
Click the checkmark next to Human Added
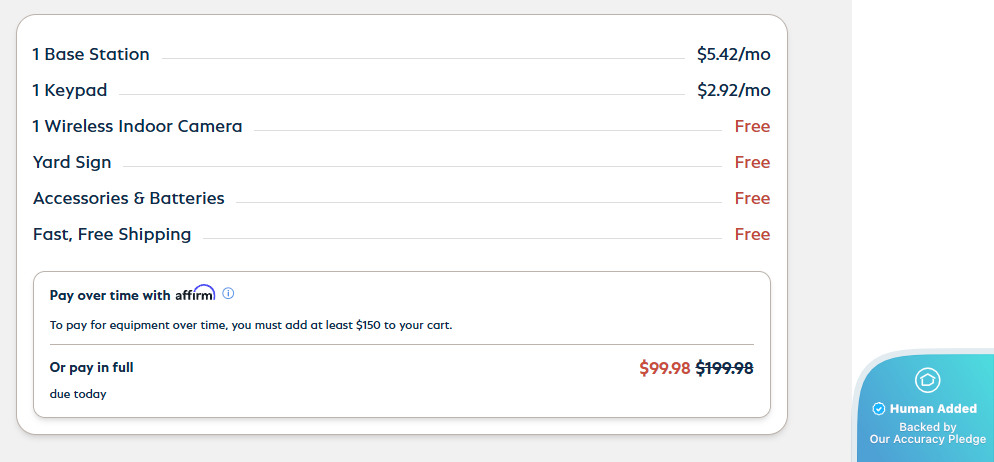click(879, 409)
